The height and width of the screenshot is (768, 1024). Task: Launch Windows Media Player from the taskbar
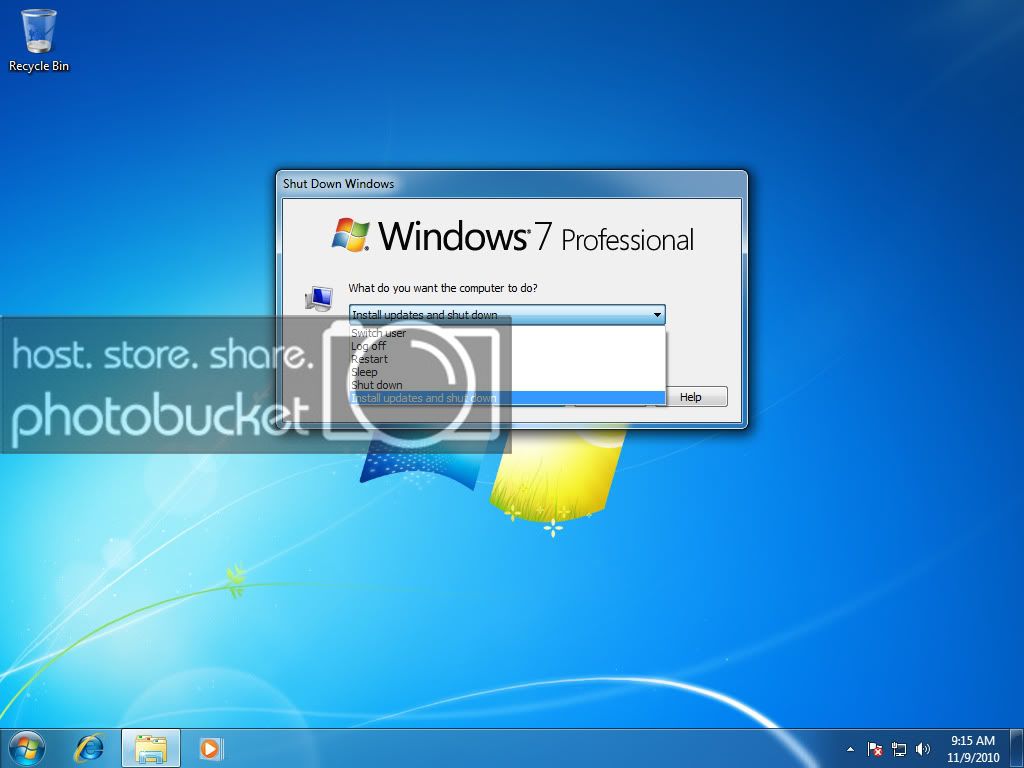(x=210, y=747)
